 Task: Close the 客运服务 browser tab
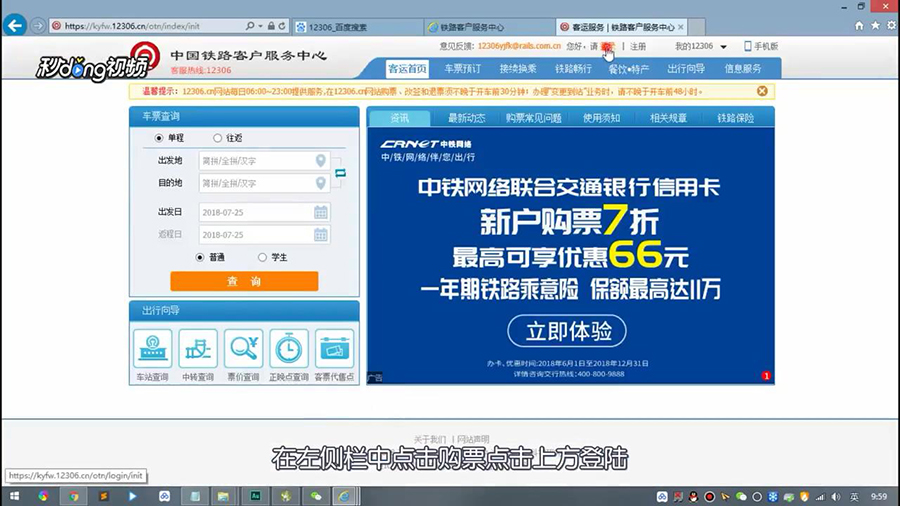click(681, 27)
